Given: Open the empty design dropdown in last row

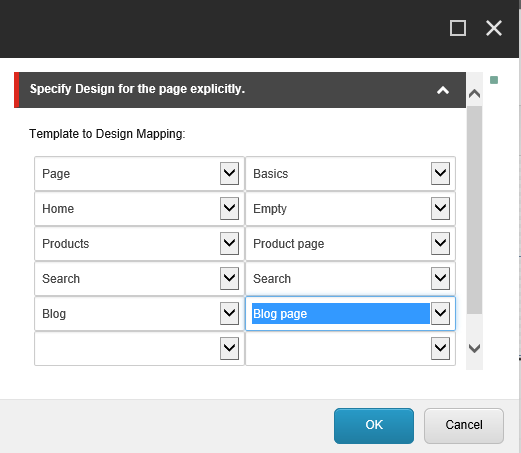Looking at the screenshot, I should tap(440, 348).
